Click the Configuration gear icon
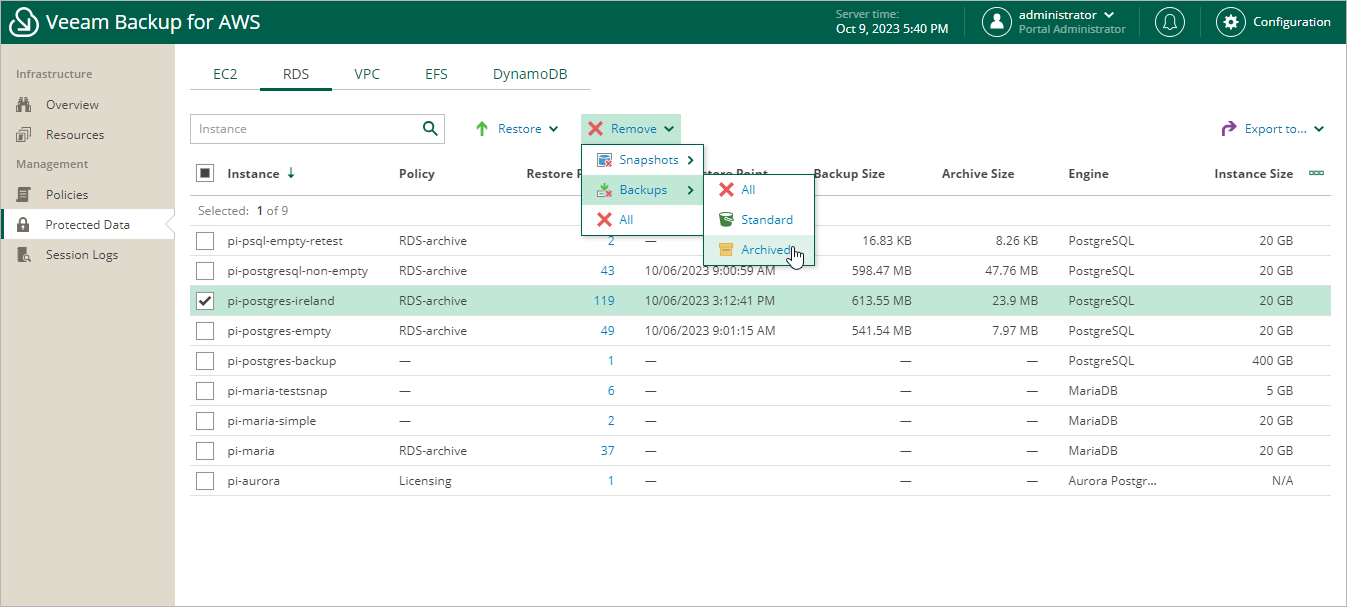 (x=1231, y=22)
